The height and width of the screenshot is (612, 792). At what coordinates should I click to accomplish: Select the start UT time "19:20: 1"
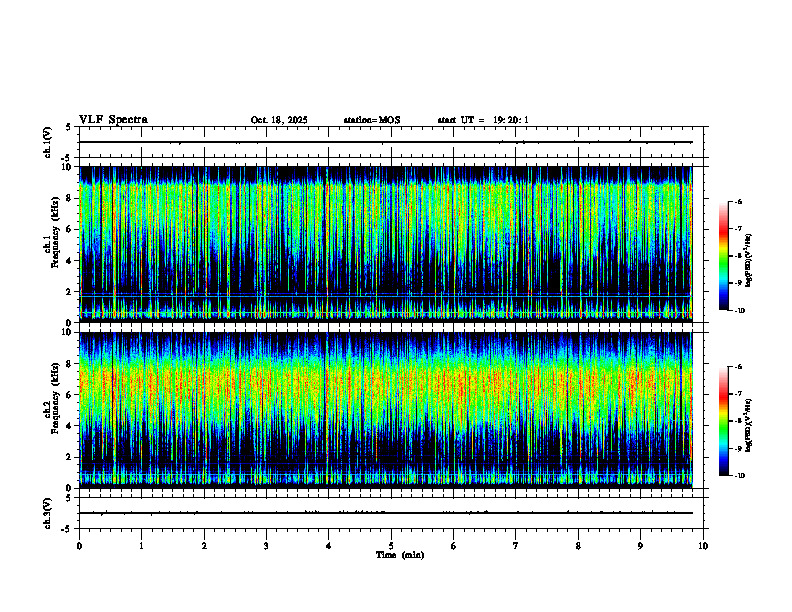click(511, 120)
